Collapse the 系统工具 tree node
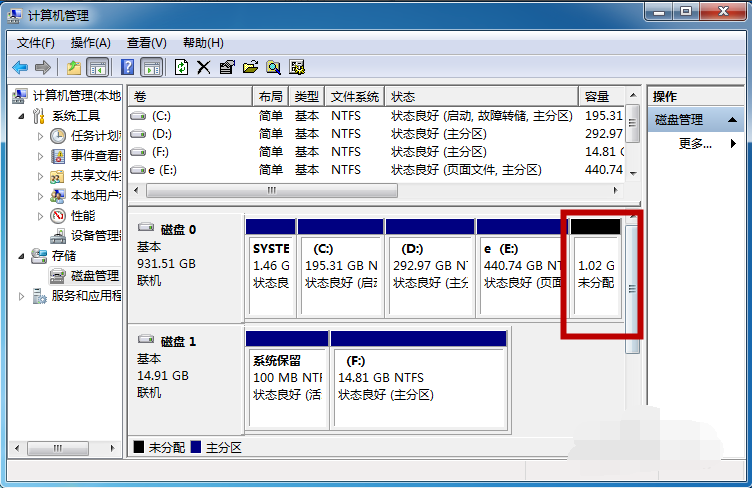 (25, 116)
